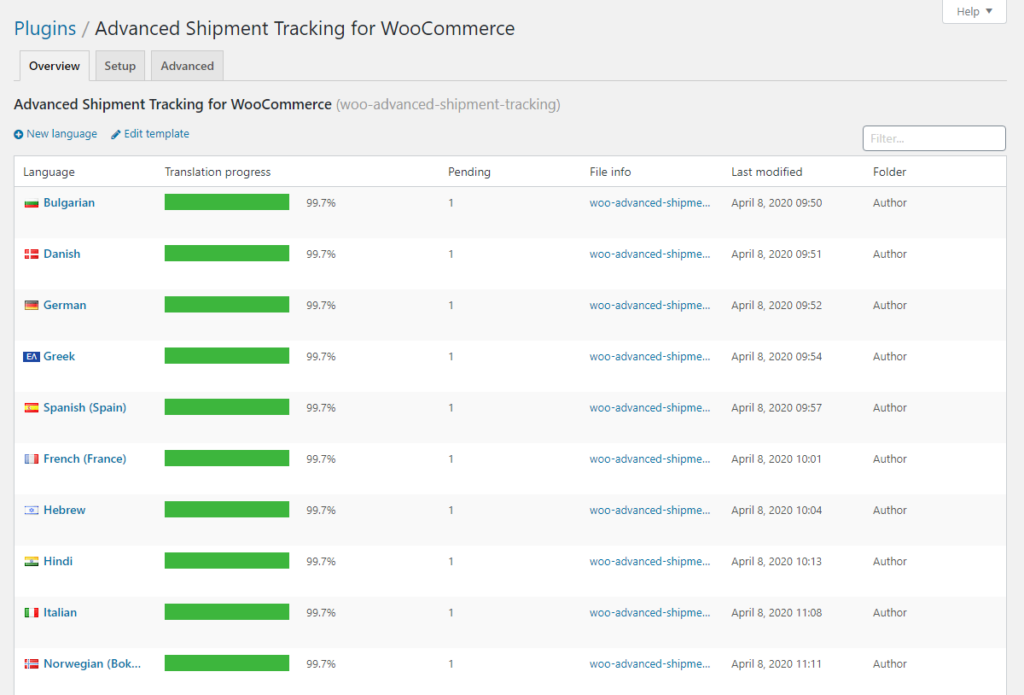Viewport: 1024px width, 695px height.
Task: Click the Hebrew flag icon
Action: [31, 510]
